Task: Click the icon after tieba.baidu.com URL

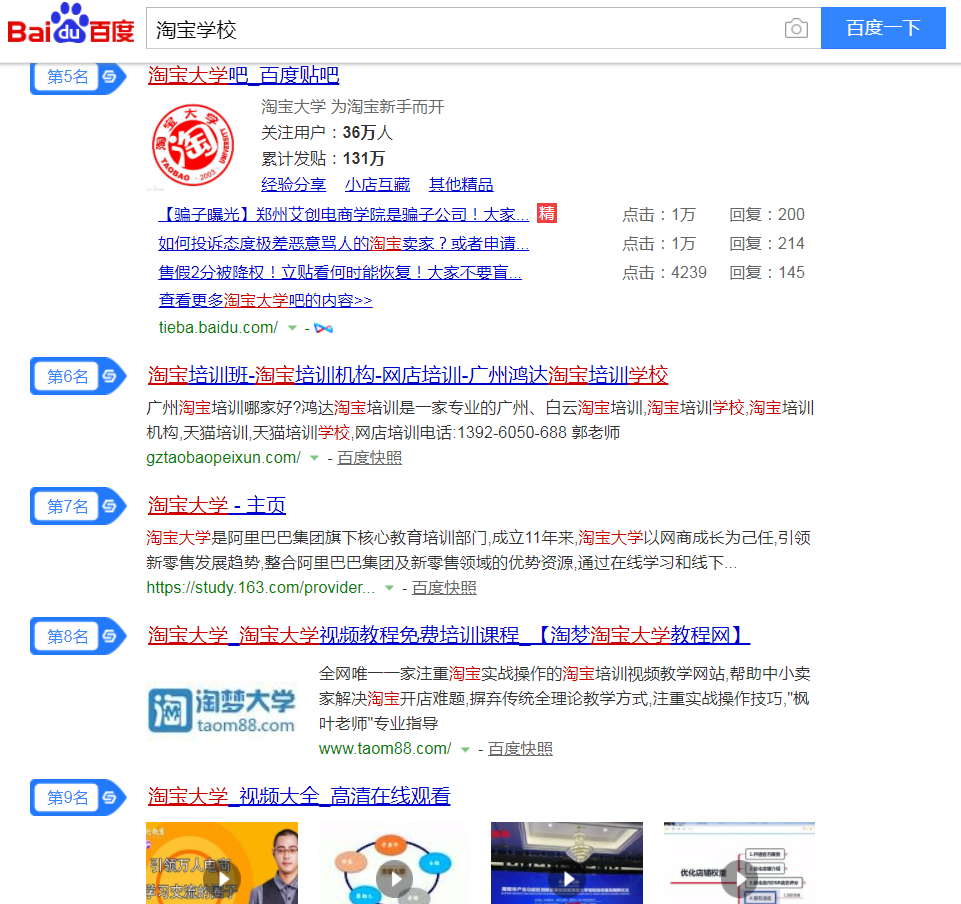Action: 323,329
